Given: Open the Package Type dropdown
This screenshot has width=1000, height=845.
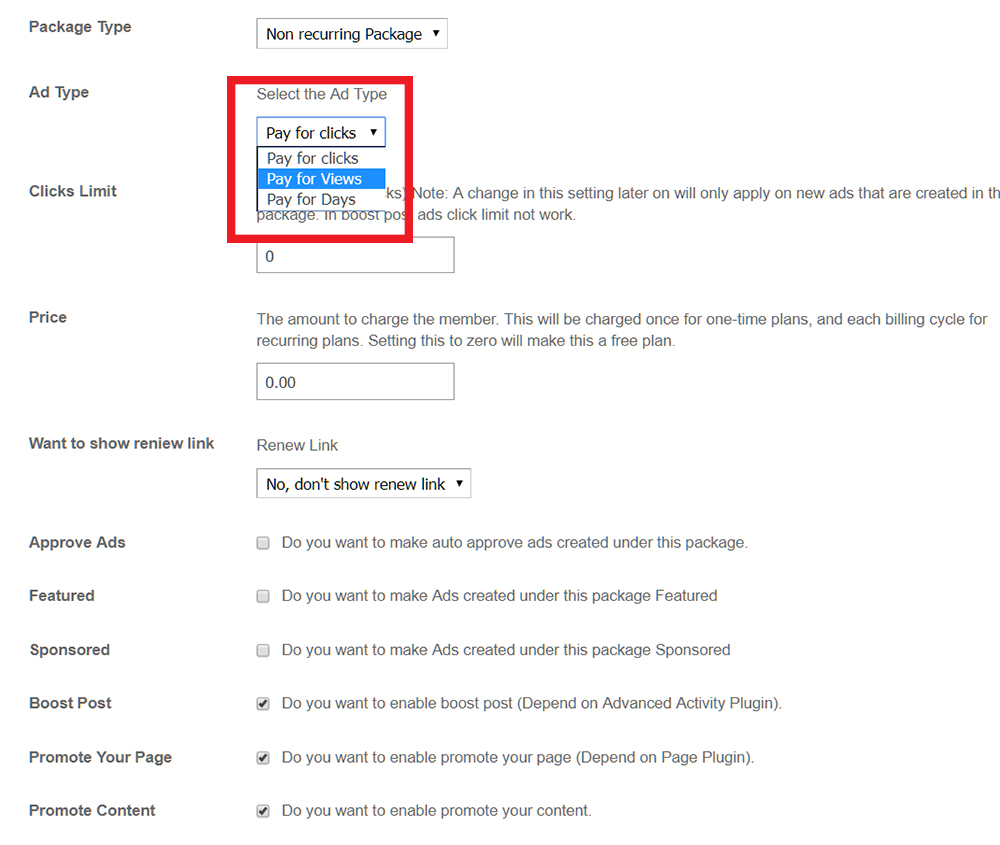Looking at the screenshot, I should (x=351, y=34).
